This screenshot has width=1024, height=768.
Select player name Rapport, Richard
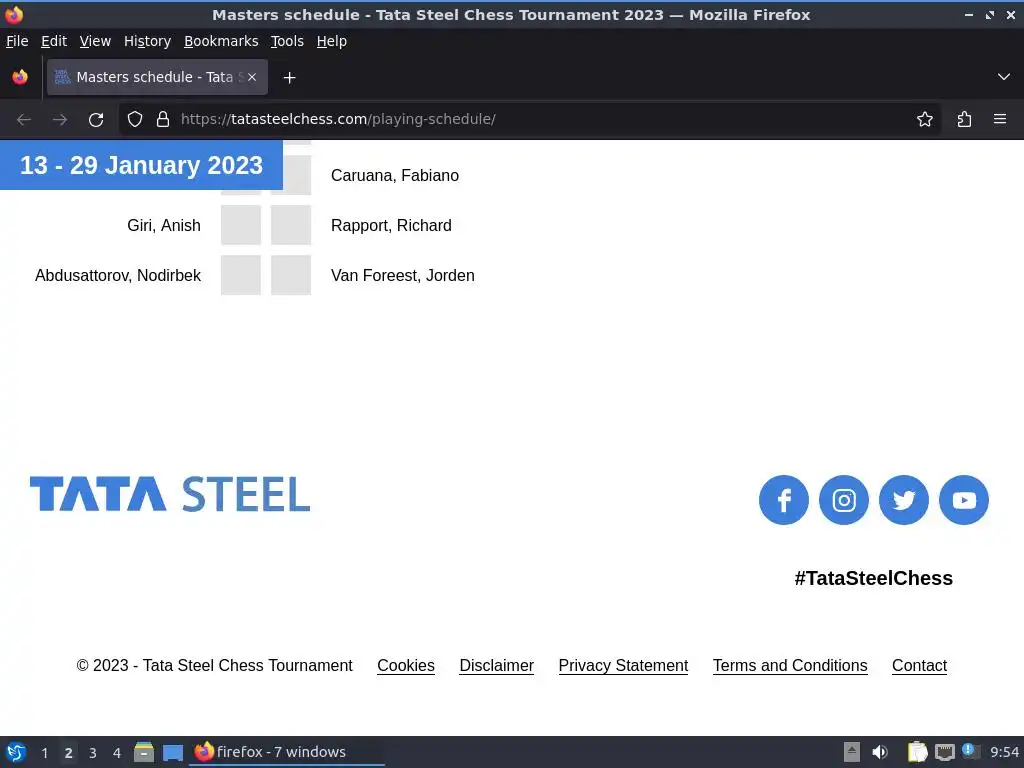pos(391,225)
